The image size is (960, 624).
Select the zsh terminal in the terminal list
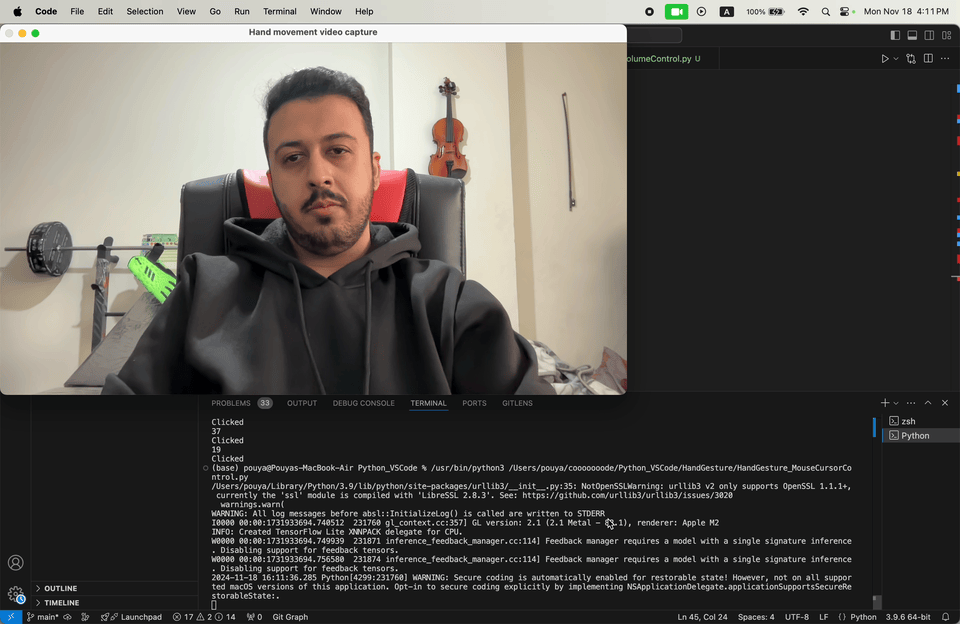[921, 421]
